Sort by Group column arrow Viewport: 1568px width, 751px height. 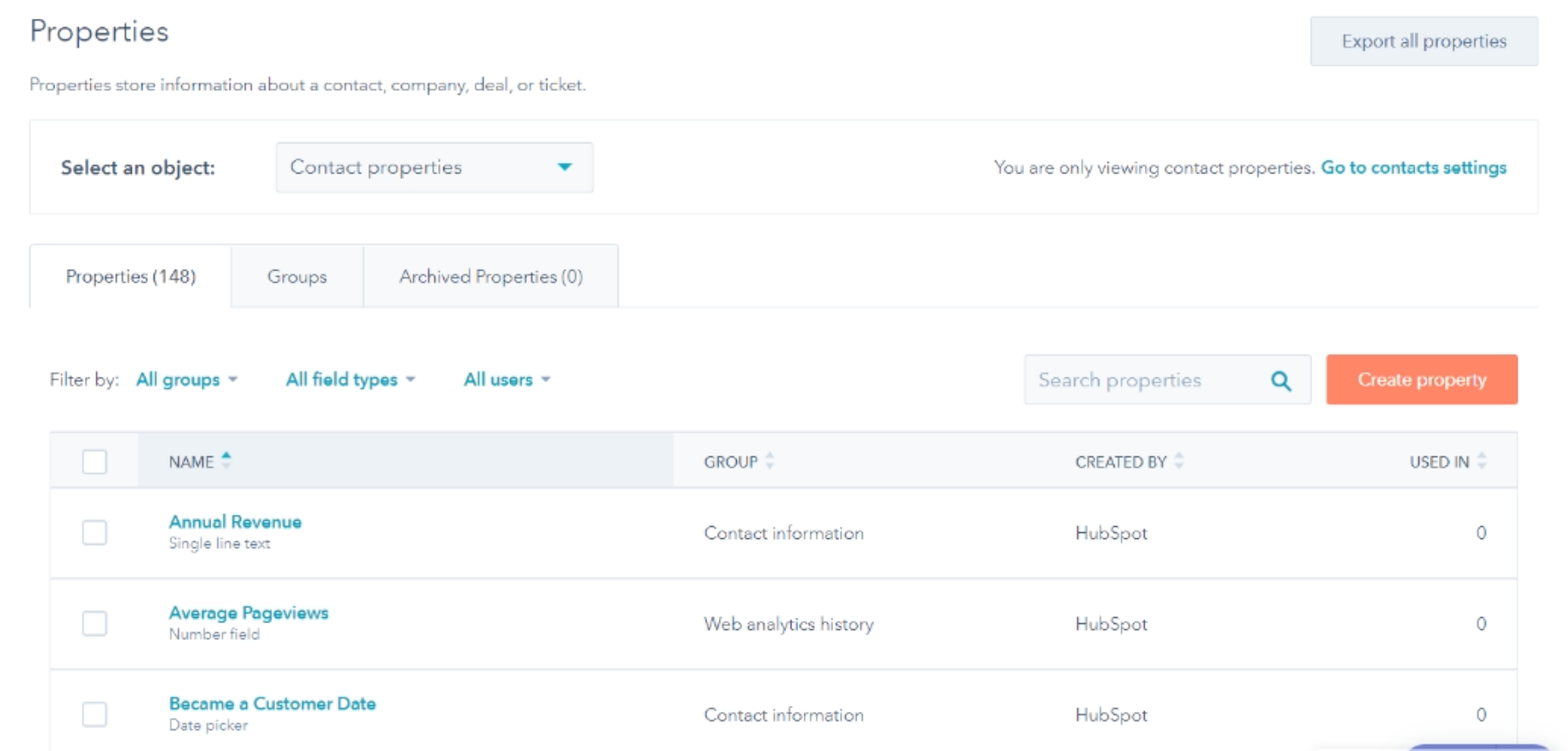tap(770, 461)
